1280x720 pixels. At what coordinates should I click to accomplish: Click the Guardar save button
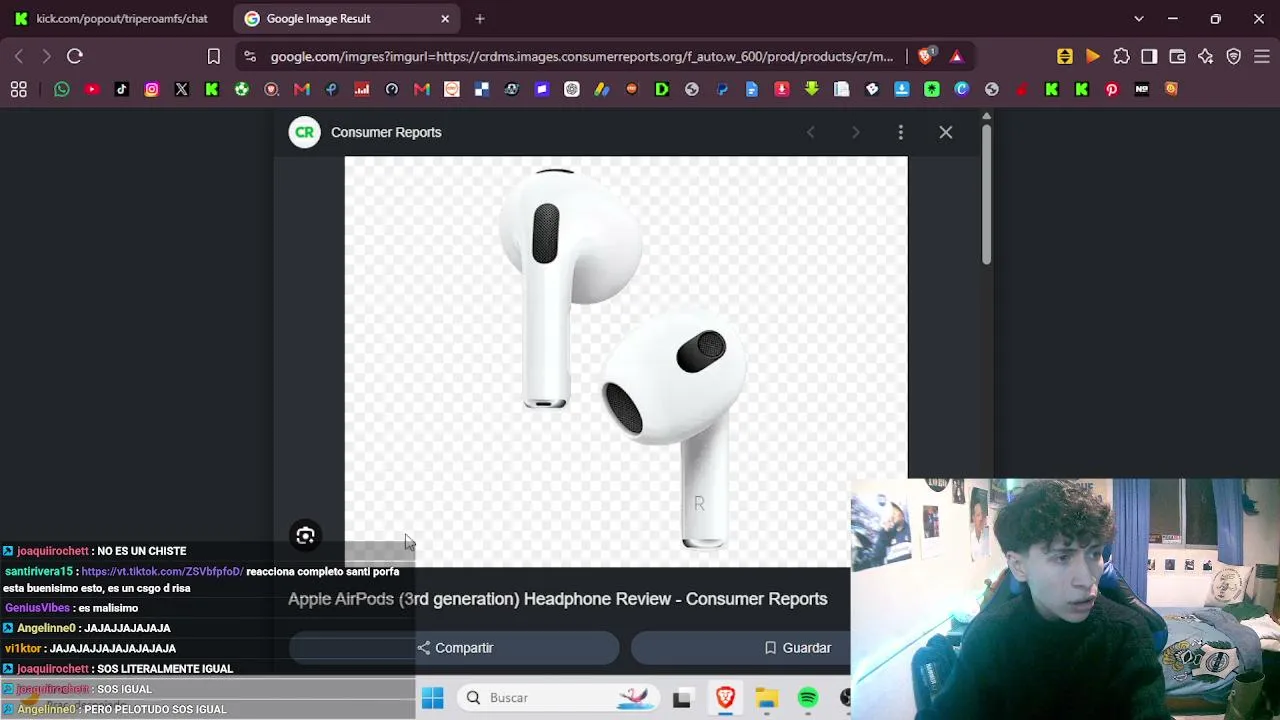click(798, 648)
